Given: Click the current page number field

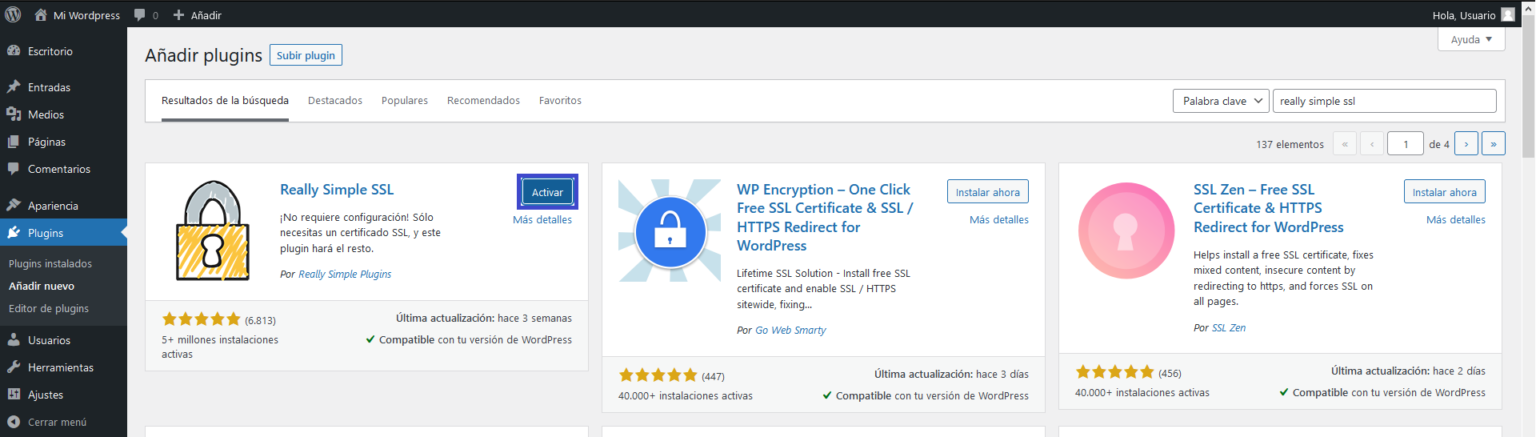Looking at the screenshot, I should tap(1406, 144).
